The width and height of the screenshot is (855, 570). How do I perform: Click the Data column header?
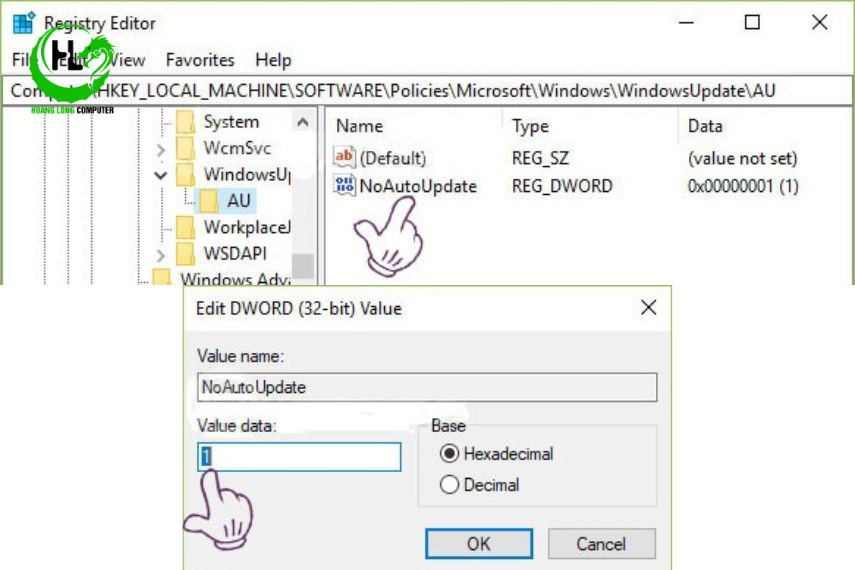tap(705, 126)
